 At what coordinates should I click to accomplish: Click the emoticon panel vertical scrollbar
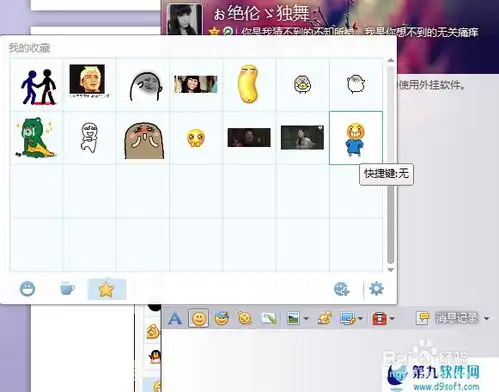pyautogui.click(x=391, y=165)
